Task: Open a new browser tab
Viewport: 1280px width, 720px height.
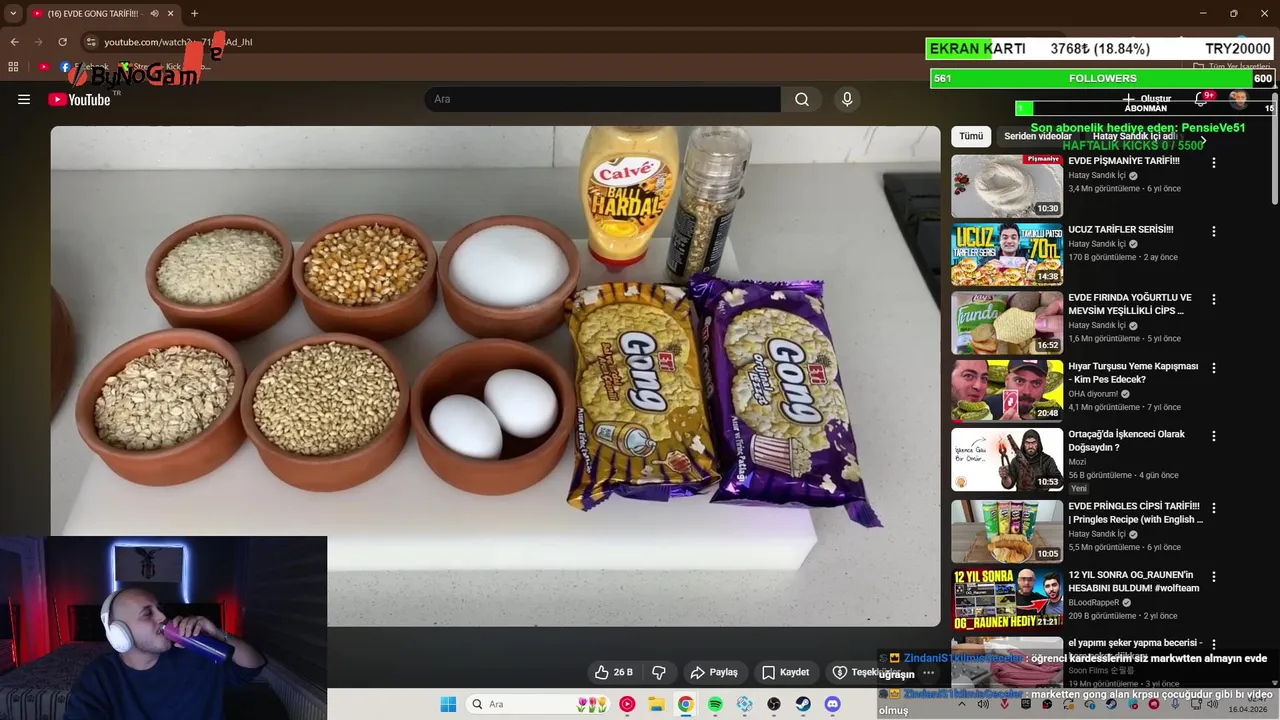Action: (194, 13)
